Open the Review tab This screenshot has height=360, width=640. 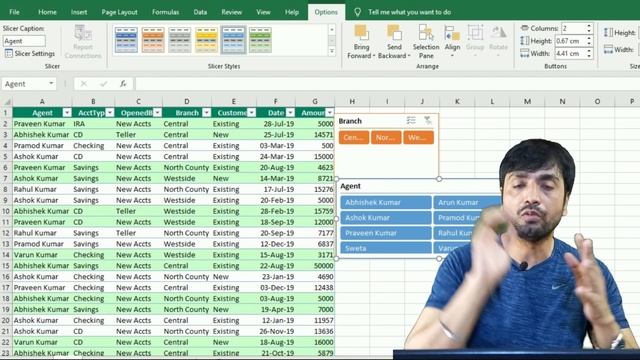tap(231, 12)
